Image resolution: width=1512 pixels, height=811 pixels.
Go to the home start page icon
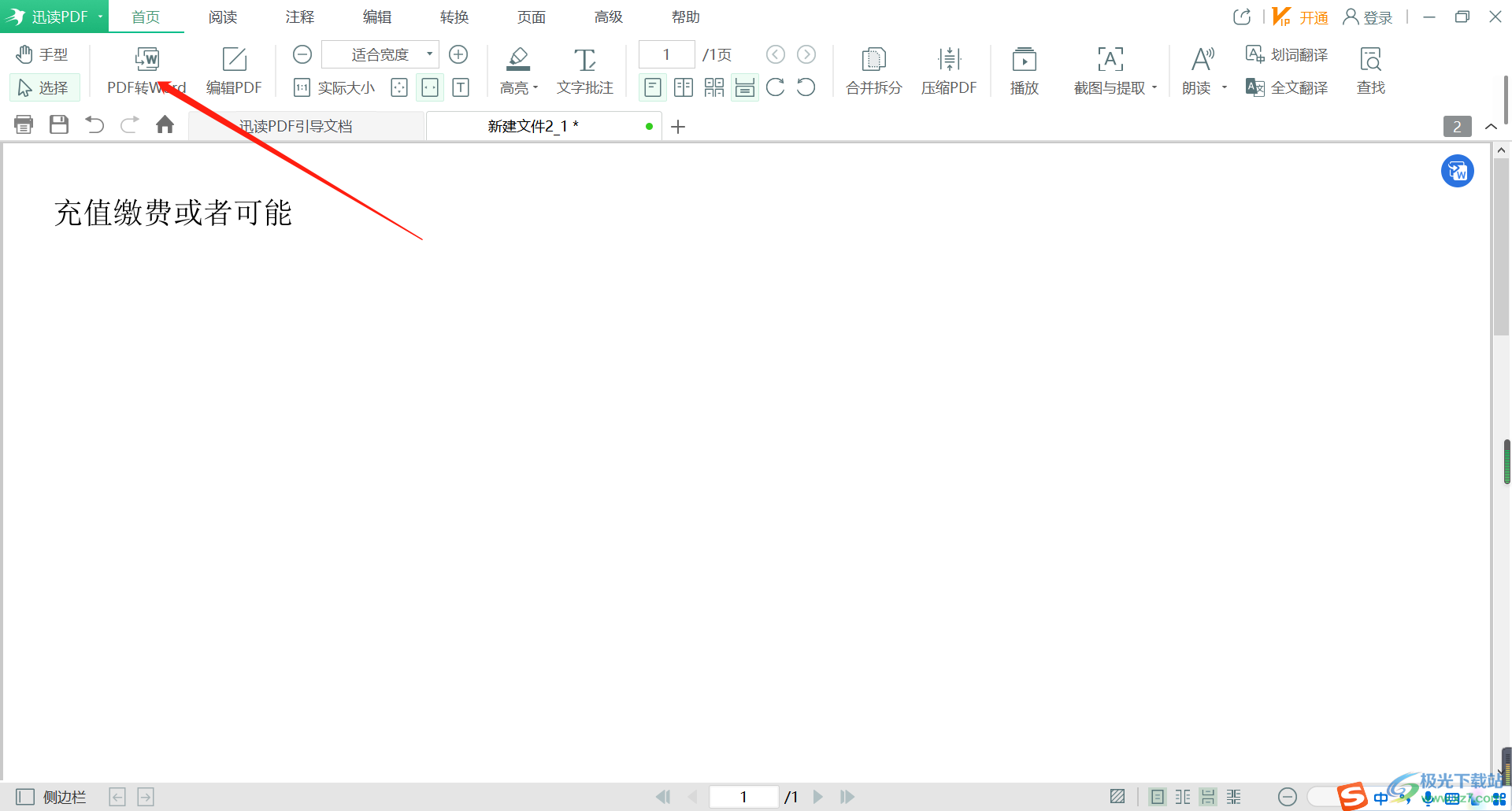pos(165,124)
